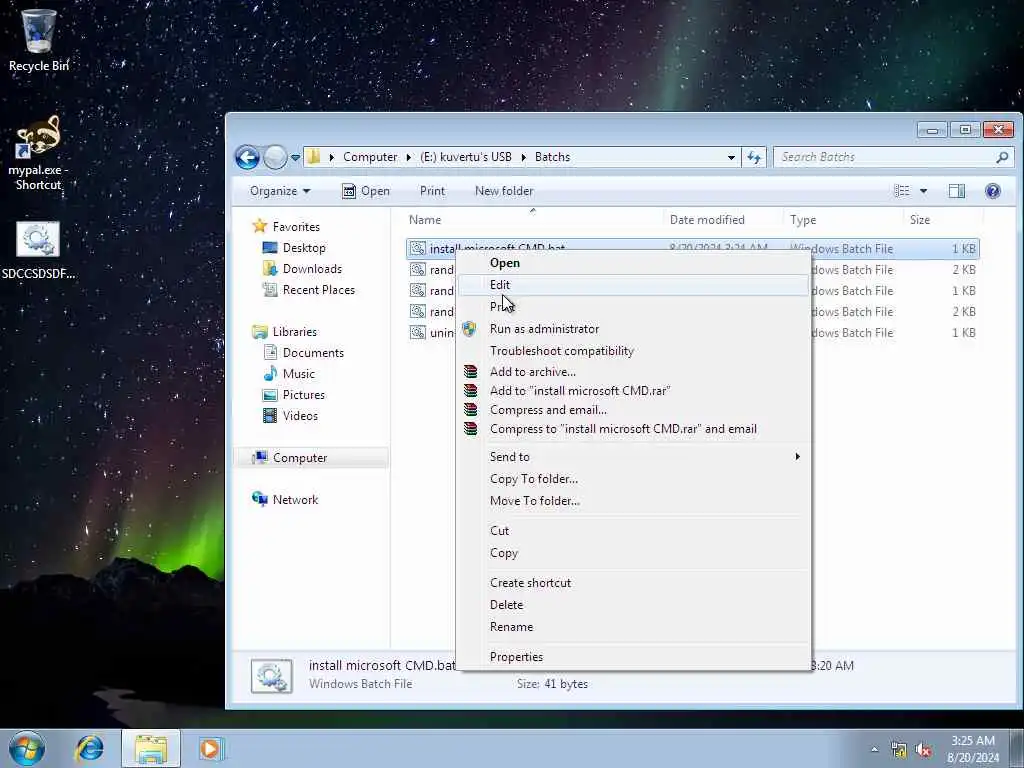
Task: Open recent locations dropdown next to forward arrow
Action: [295, 157]
